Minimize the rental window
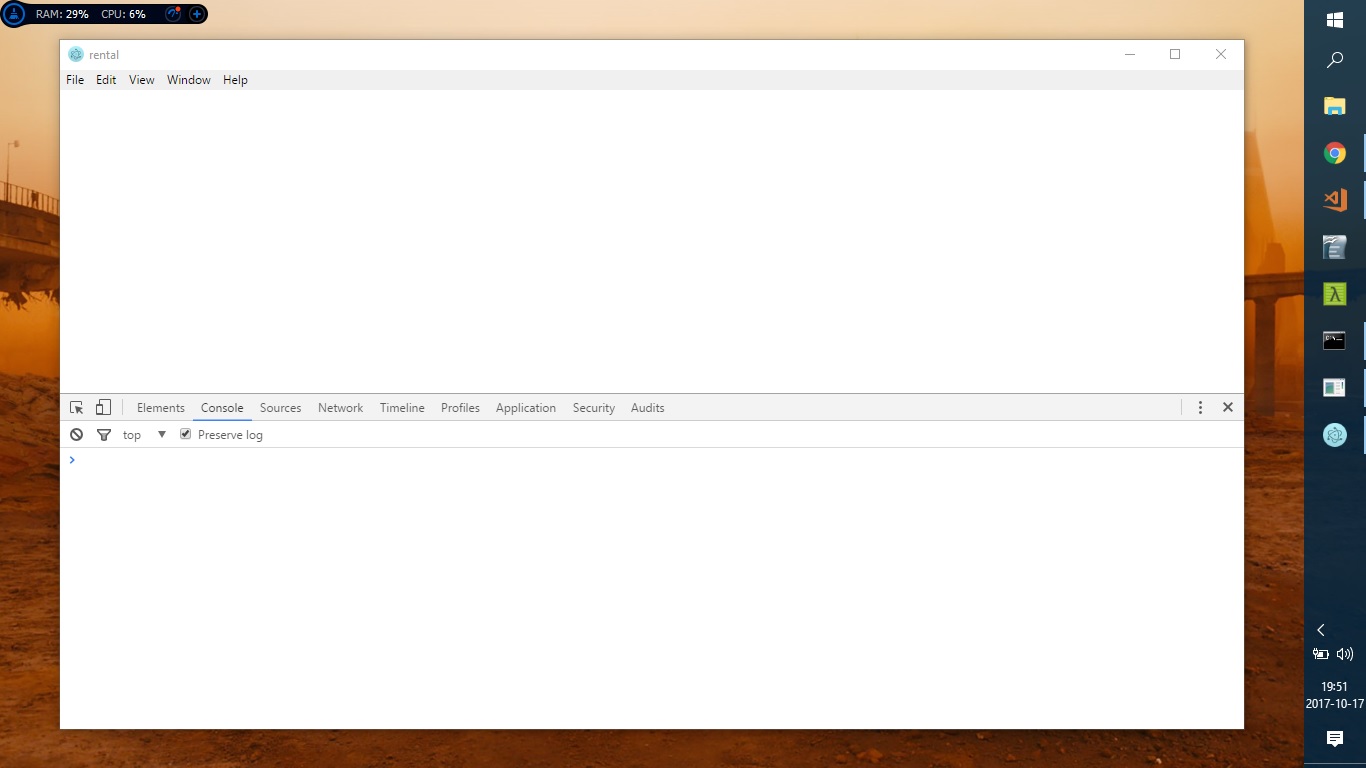 tap(1130, 54)
